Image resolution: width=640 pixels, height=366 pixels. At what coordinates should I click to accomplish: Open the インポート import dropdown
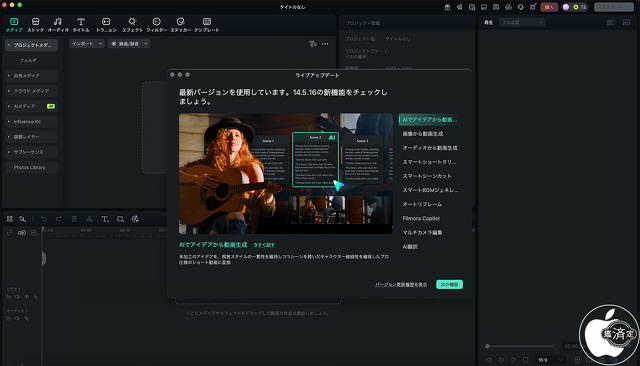87,44
